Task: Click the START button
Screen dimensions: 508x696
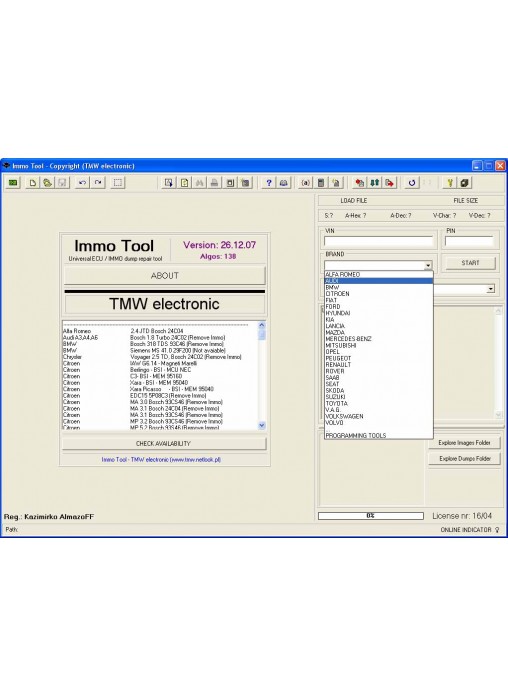Action: (x=470, y=263)
